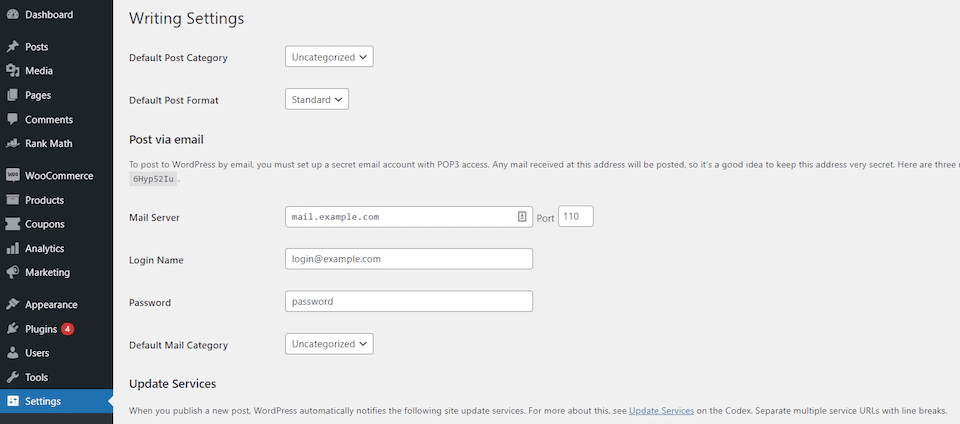The height and width of the screenshot is (424, 960).
Task: Click the Dashboard gauge icon
Action: (x=12, y=15)
